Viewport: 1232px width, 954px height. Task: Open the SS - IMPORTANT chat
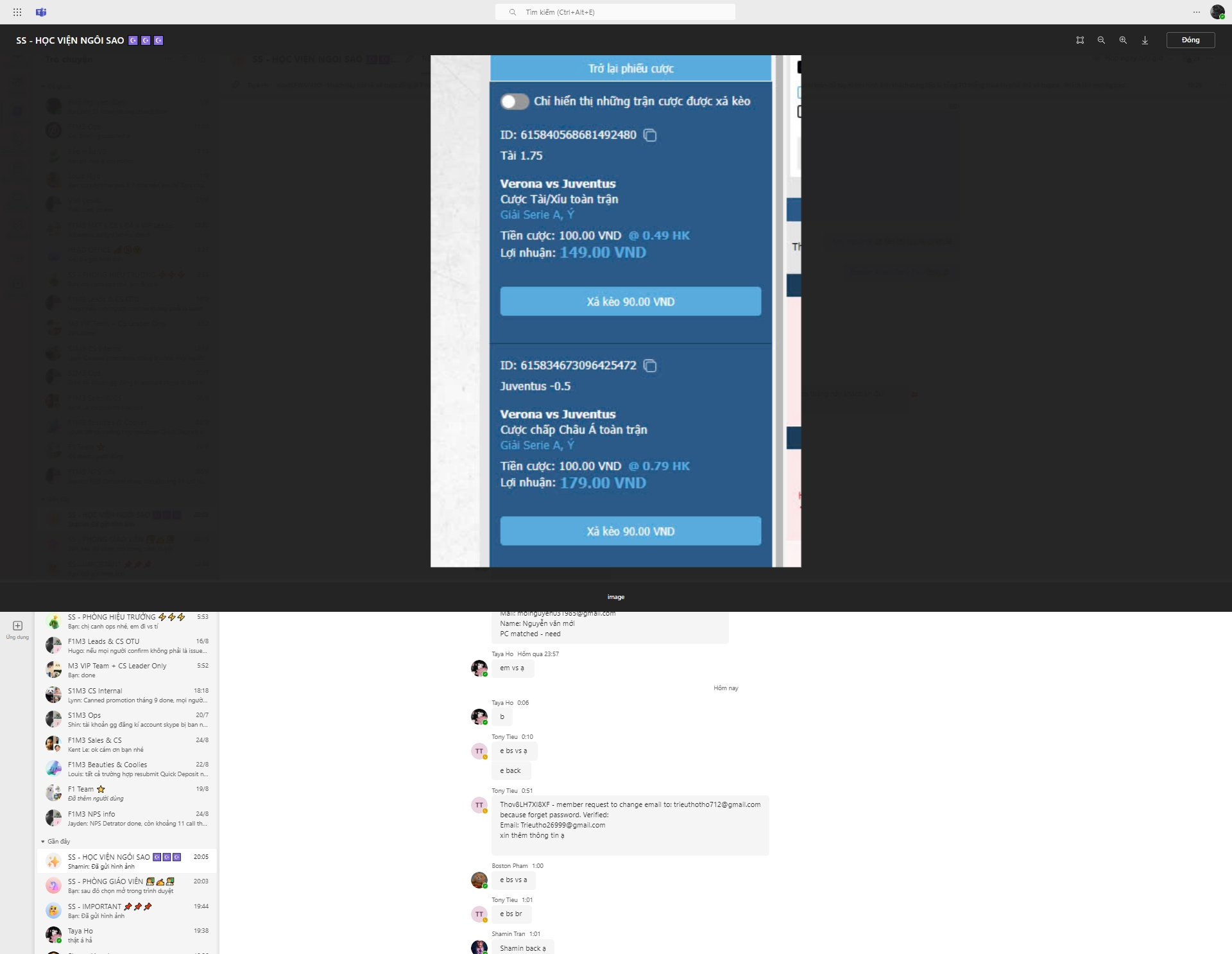point(127,911)
